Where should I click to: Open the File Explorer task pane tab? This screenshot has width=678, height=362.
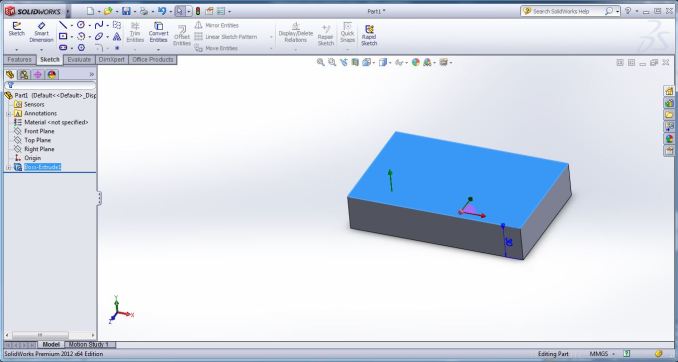click(669, 115)
